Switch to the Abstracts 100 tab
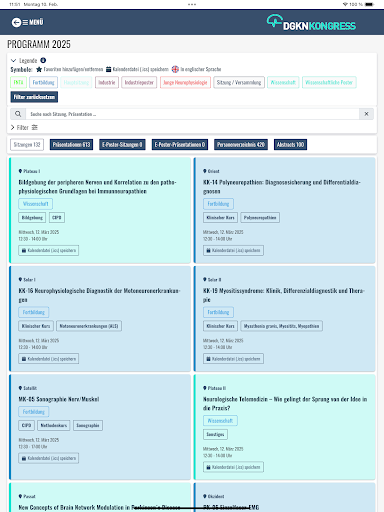Viewport: 384px width, 512px height. [290, 145]
